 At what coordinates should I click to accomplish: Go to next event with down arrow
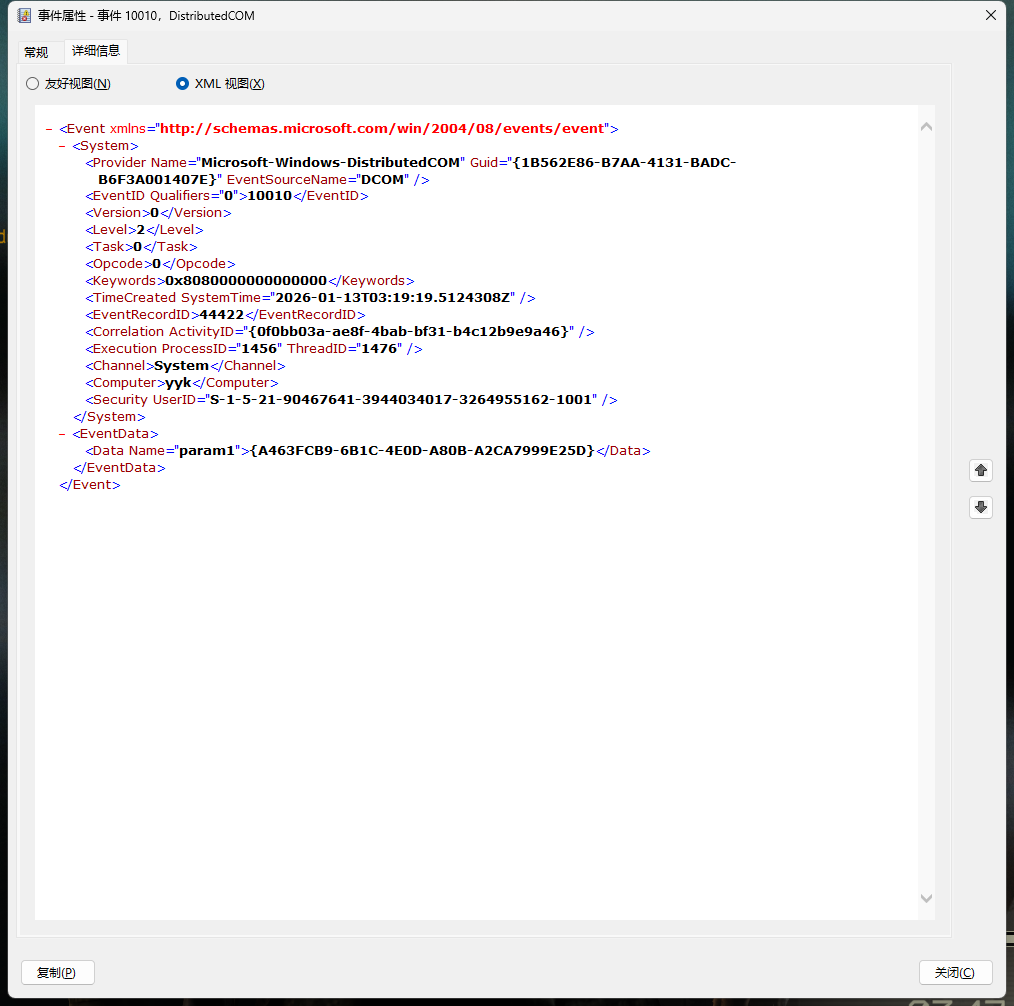point(980,507)
